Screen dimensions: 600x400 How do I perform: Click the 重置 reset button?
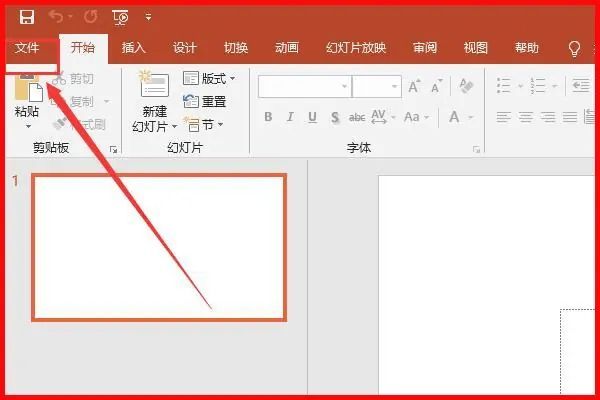click(205, 101)
